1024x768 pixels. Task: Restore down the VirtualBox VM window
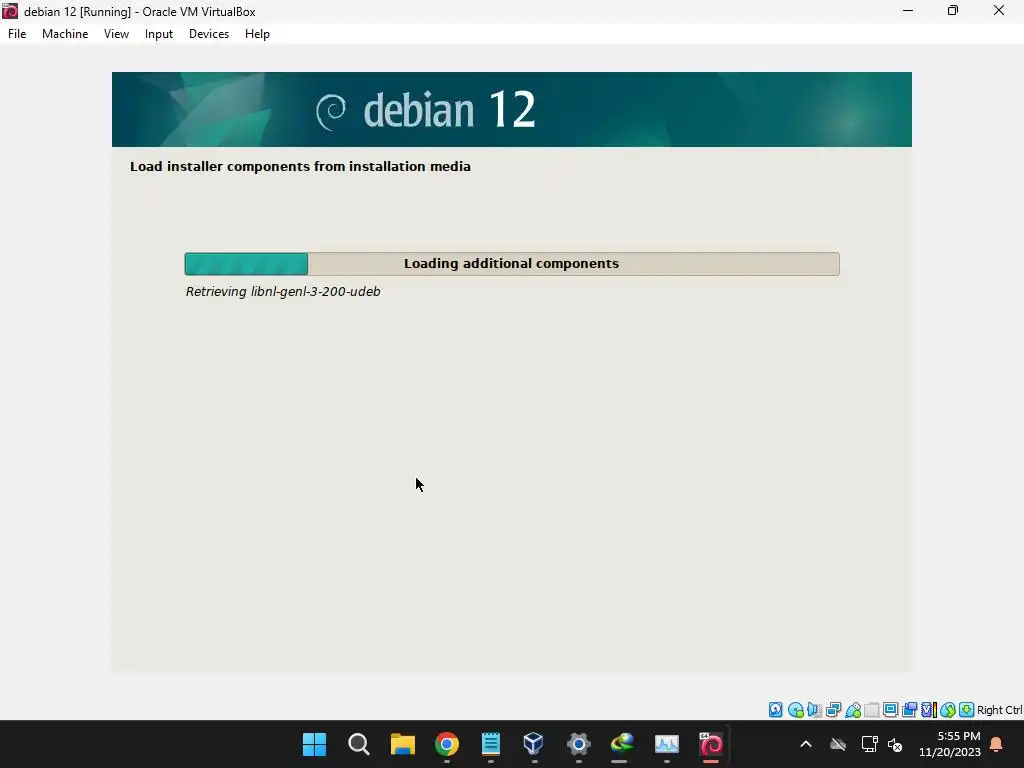point(953,11)
